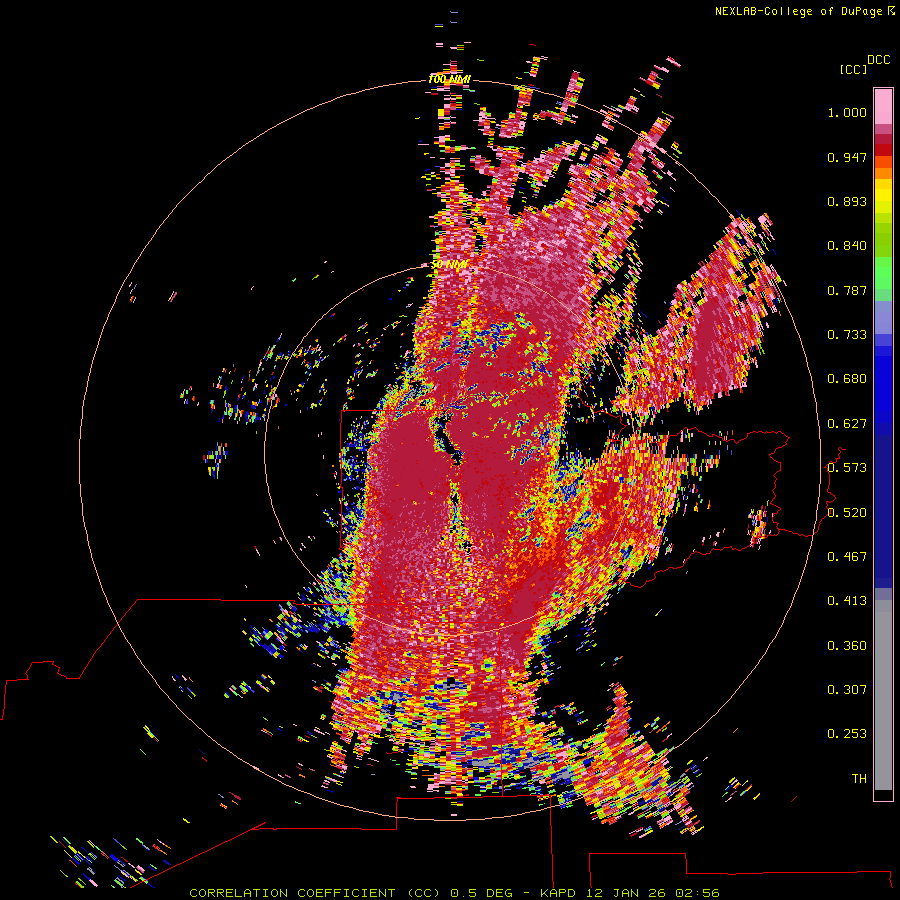
Task: Click the [CC] label above the color scale
Action: [853, 69]
